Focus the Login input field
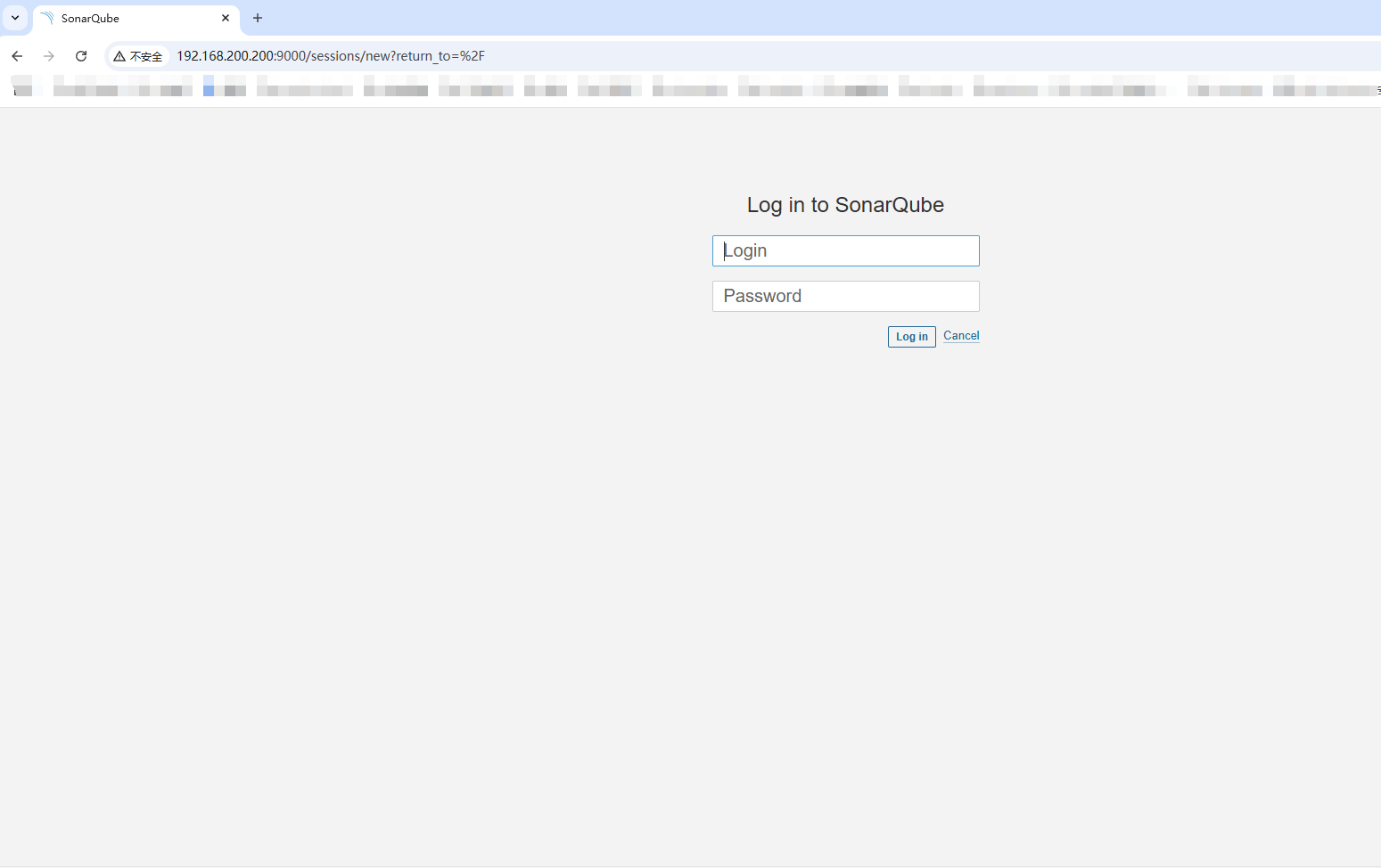Viewport: 1381px width, 868px height. pos(845,250)
